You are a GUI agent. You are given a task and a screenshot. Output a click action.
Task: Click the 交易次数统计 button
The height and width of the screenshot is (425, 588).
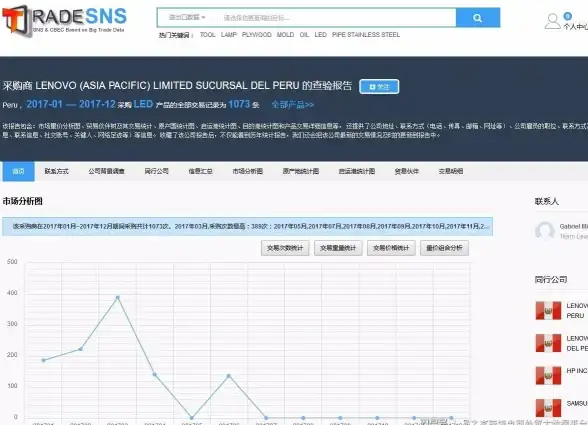285,248
